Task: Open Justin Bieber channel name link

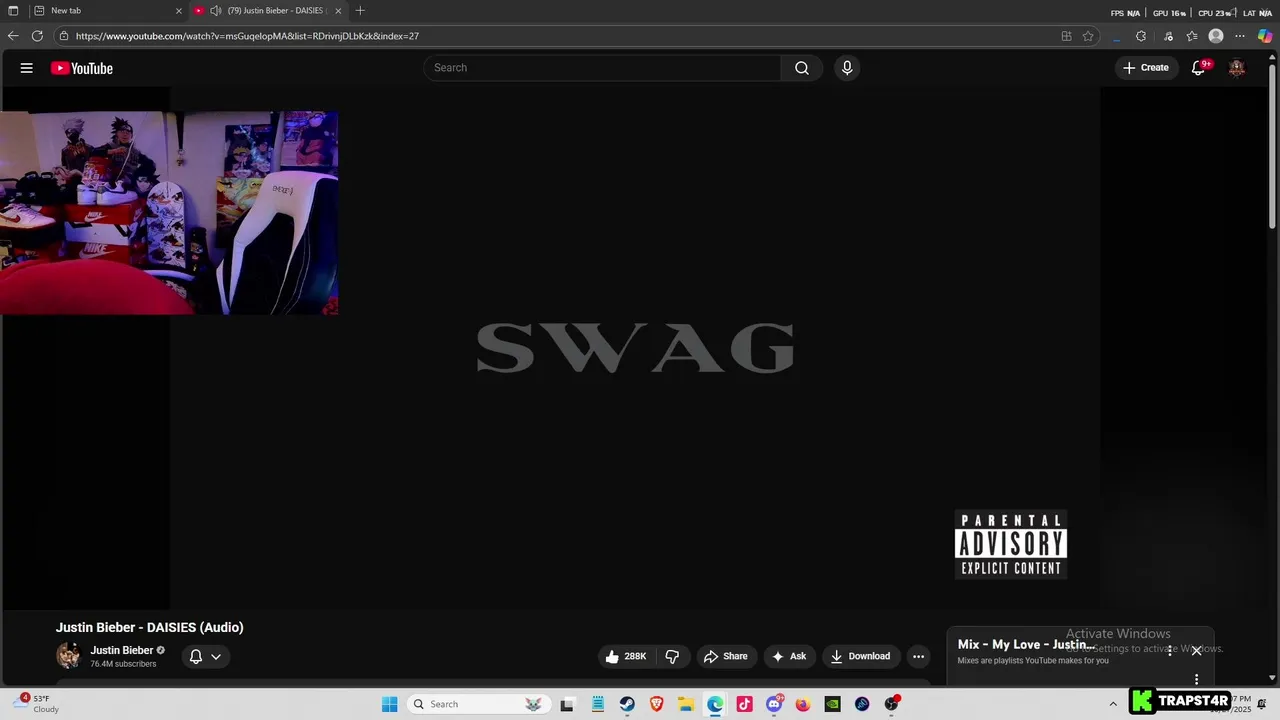Action: [122, 650]
